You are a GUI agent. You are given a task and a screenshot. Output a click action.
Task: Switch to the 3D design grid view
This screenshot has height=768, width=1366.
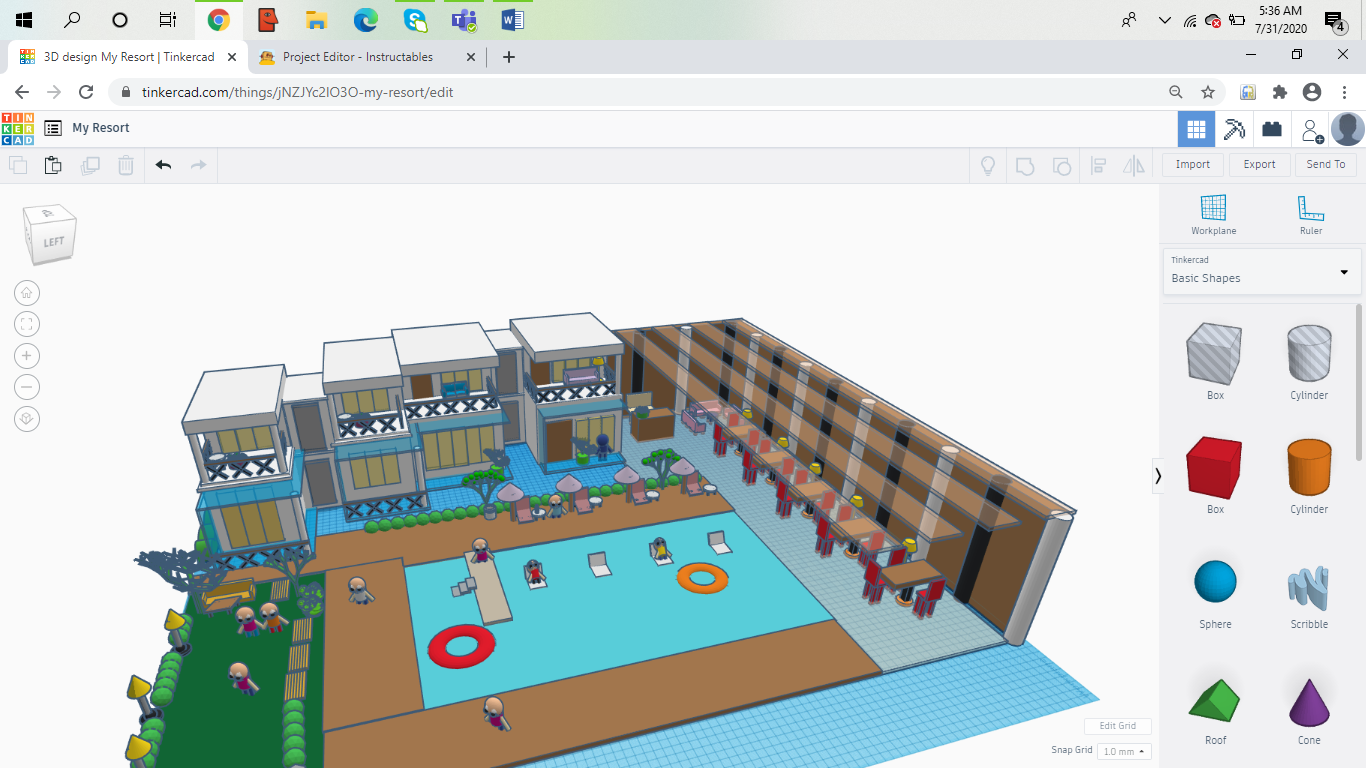pyautogui.click(x=1196, y=129)
